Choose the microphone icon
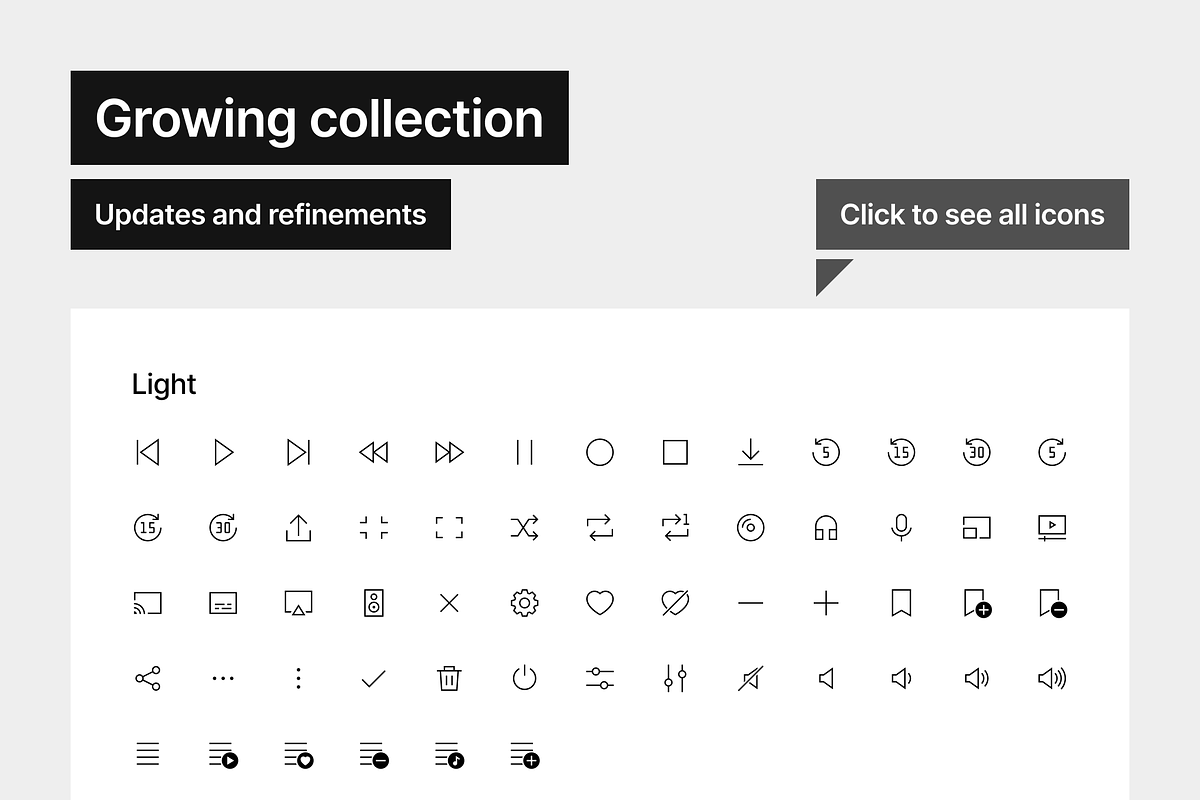The width and height of the screenshot is (1200, 800). click(x=901, y=527)
